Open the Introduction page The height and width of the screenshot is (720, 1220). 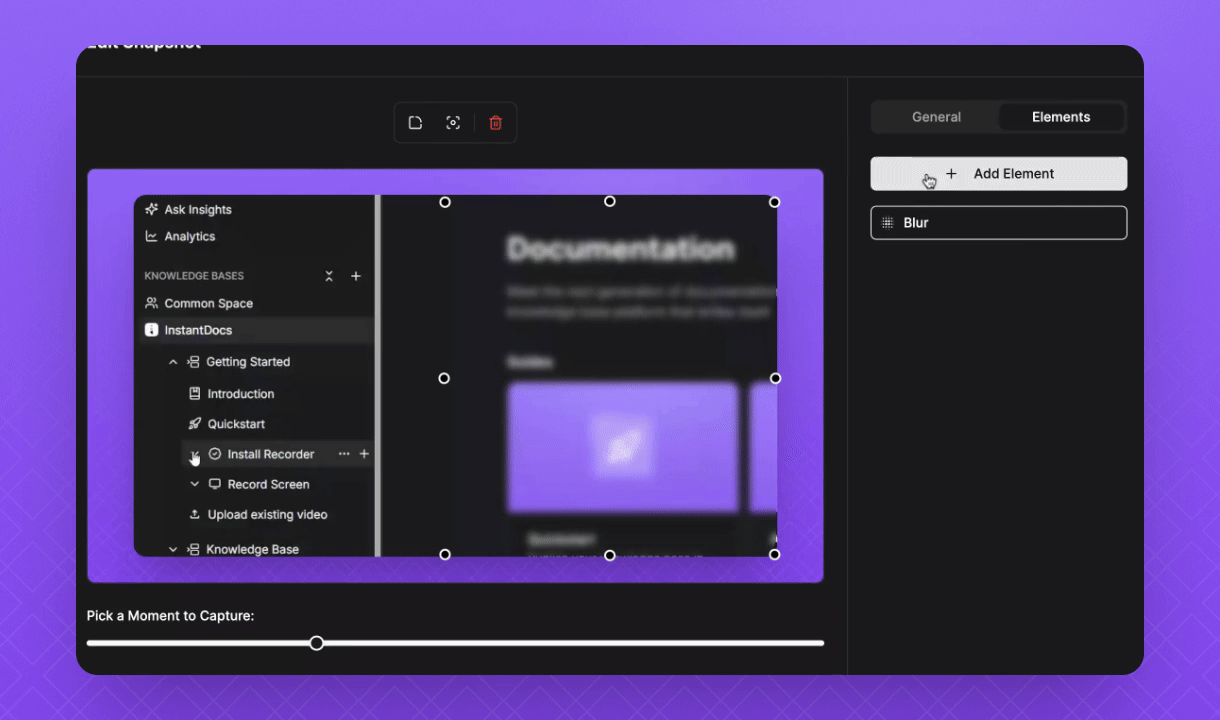(240, 394)
